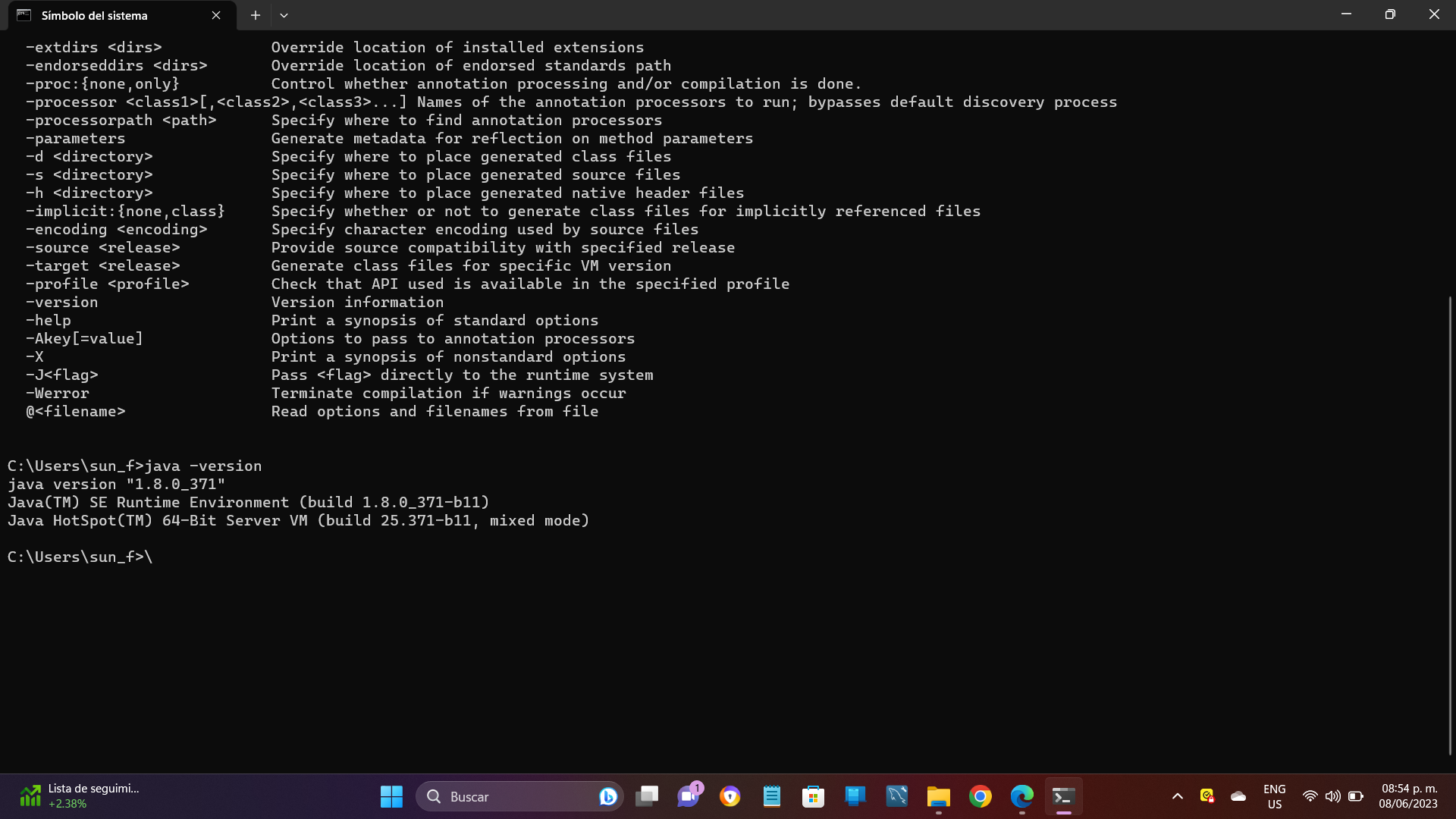Click the '-Werror' option text

58,393
